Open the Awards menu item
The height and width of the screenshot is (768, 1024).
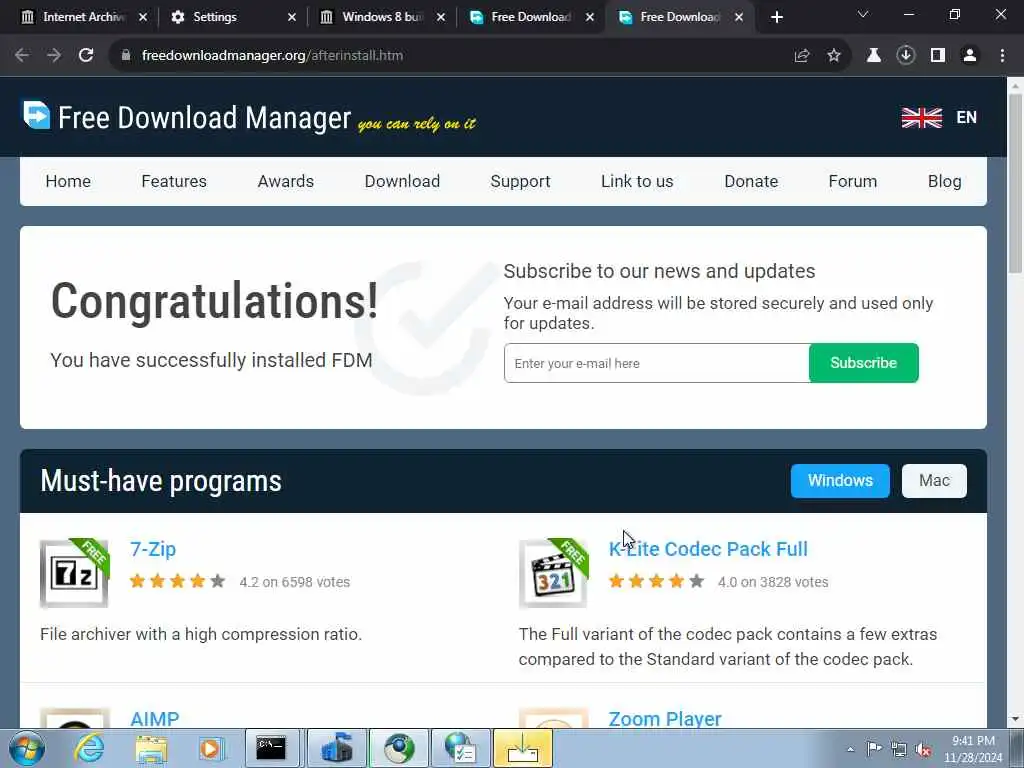[285, 182]
